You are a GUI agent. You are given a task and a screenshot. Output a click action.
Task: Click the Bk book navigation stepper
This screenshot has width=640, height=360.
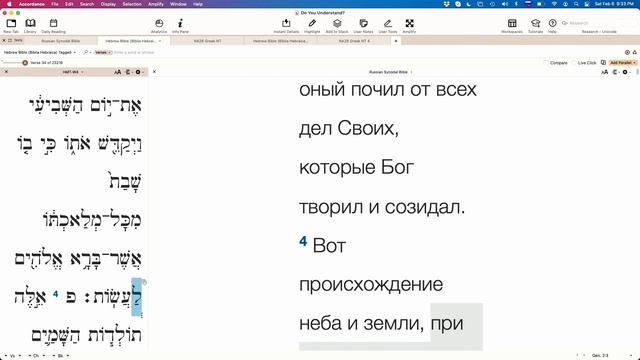click(60, 356)
